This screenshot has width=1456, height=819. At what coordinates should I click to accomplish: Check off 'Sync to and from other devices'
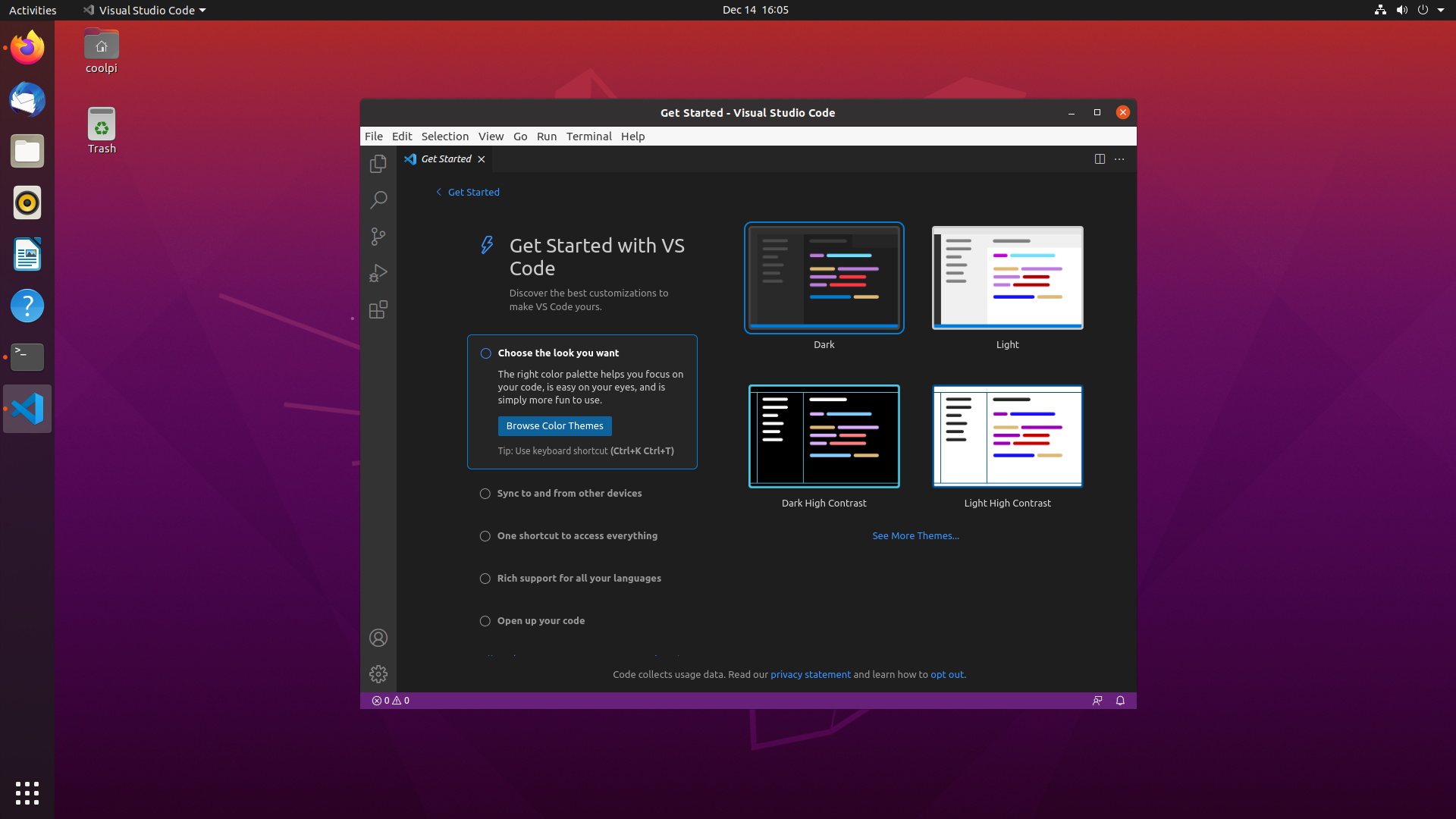485,493
